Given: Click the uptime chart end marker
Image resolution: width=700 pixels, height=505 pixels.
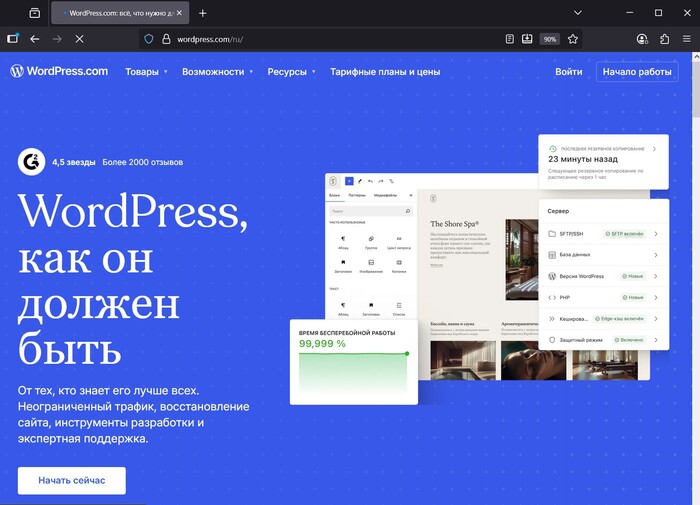Looking at the screenshot, I should (x=407, y=354).
